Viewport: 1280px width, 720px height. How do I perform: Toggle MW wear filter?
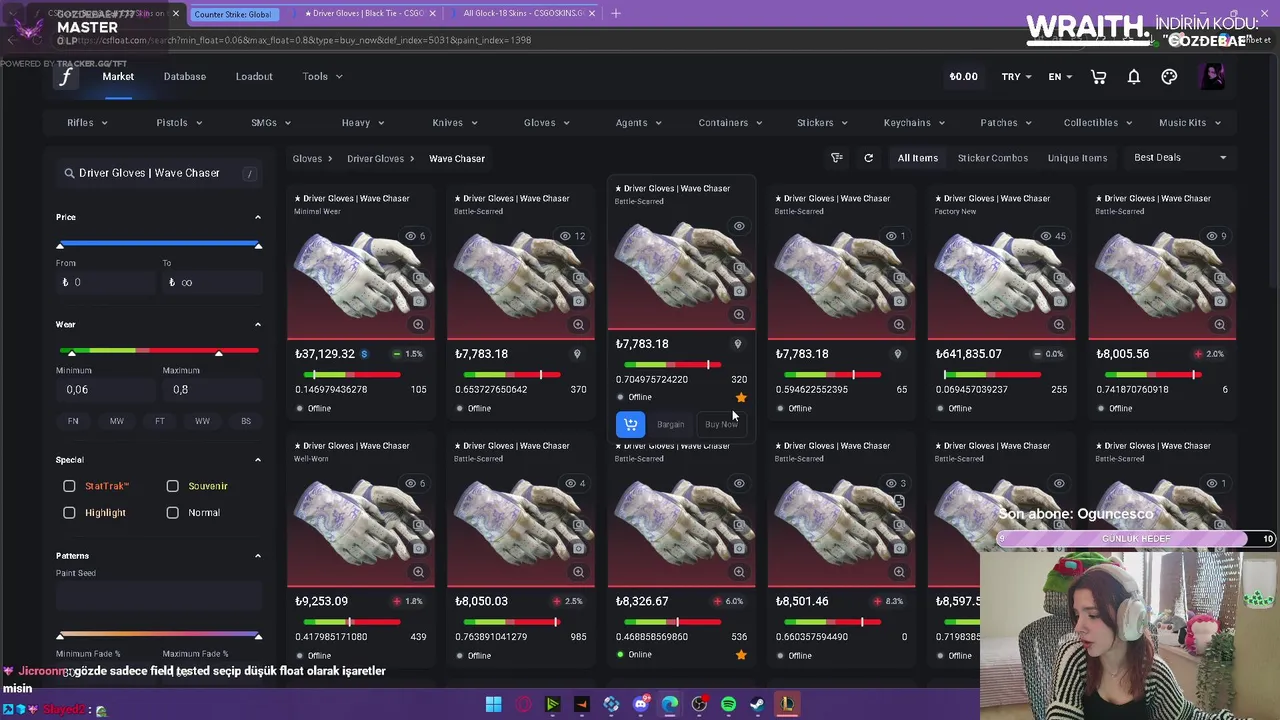tap(117, 421)
